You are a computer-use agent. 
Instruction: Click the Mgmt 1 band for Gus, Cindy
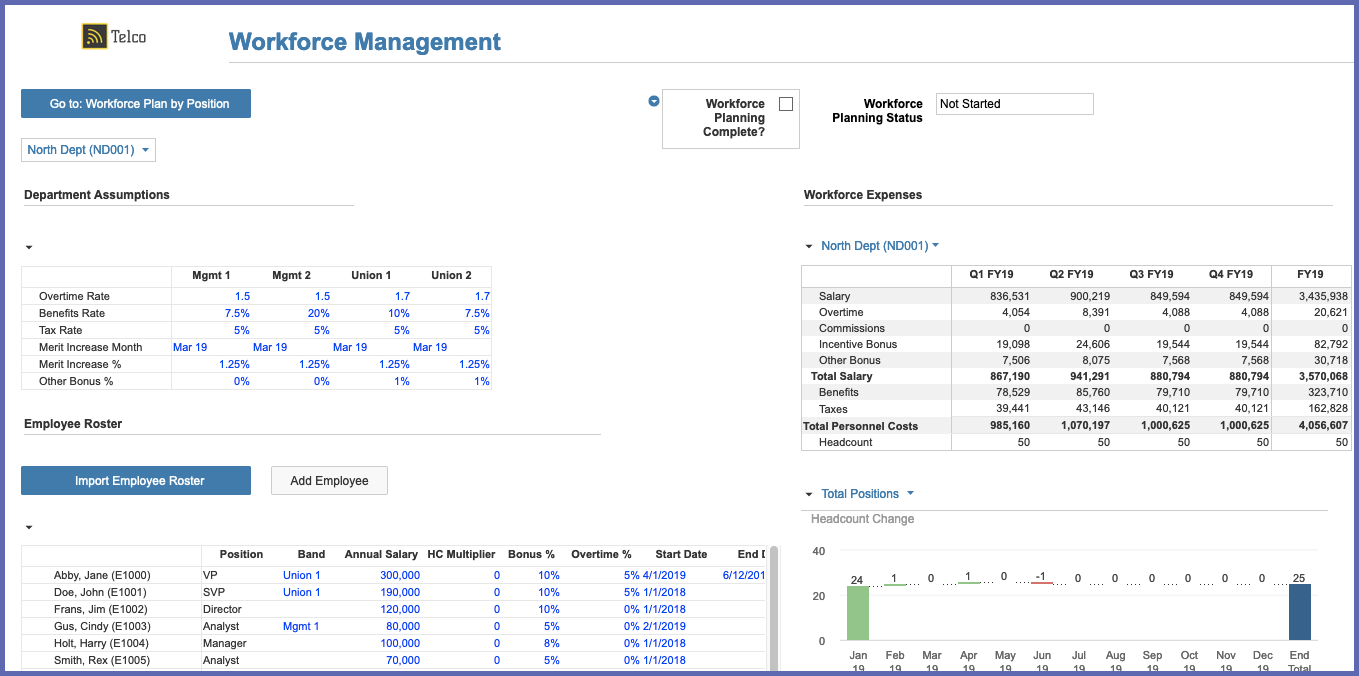(302, 626)
